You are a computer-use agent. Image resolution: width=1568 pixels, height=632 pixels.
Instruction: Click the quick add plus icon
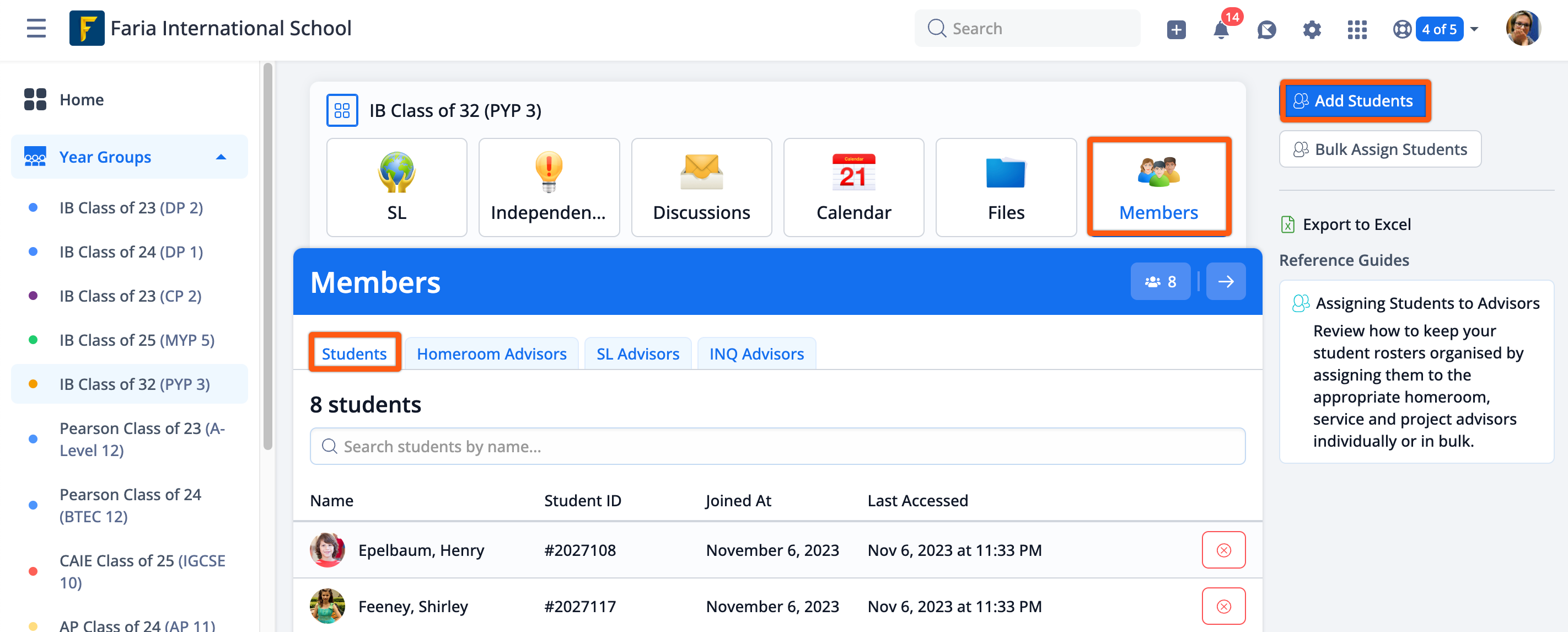click(x=1176, y=29)
